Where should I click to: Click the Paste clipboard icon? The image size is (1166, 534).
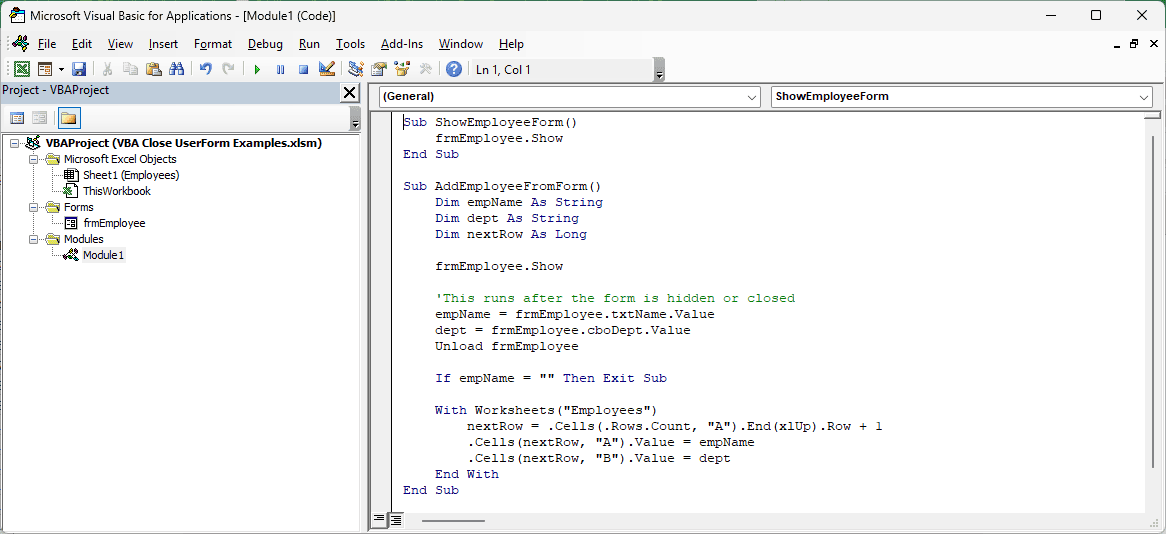153,69
